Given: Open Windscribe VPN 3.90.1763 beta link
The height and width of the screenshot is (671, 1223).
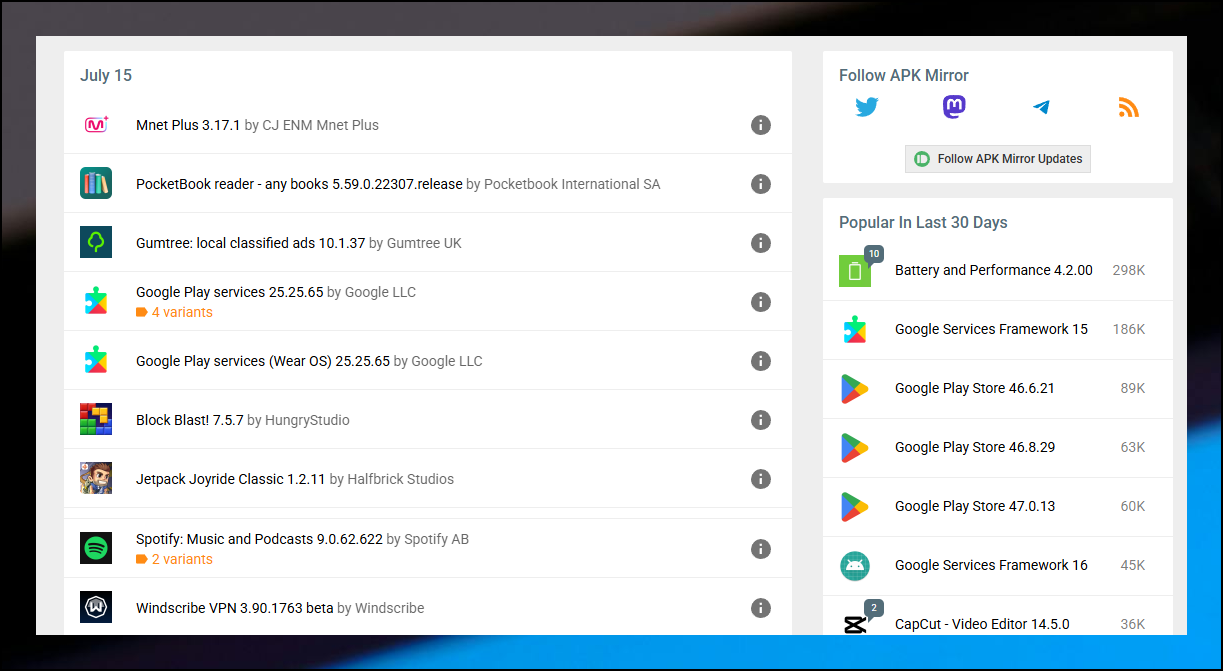Looking at the screenshot, I should click(x=234, y=608).
